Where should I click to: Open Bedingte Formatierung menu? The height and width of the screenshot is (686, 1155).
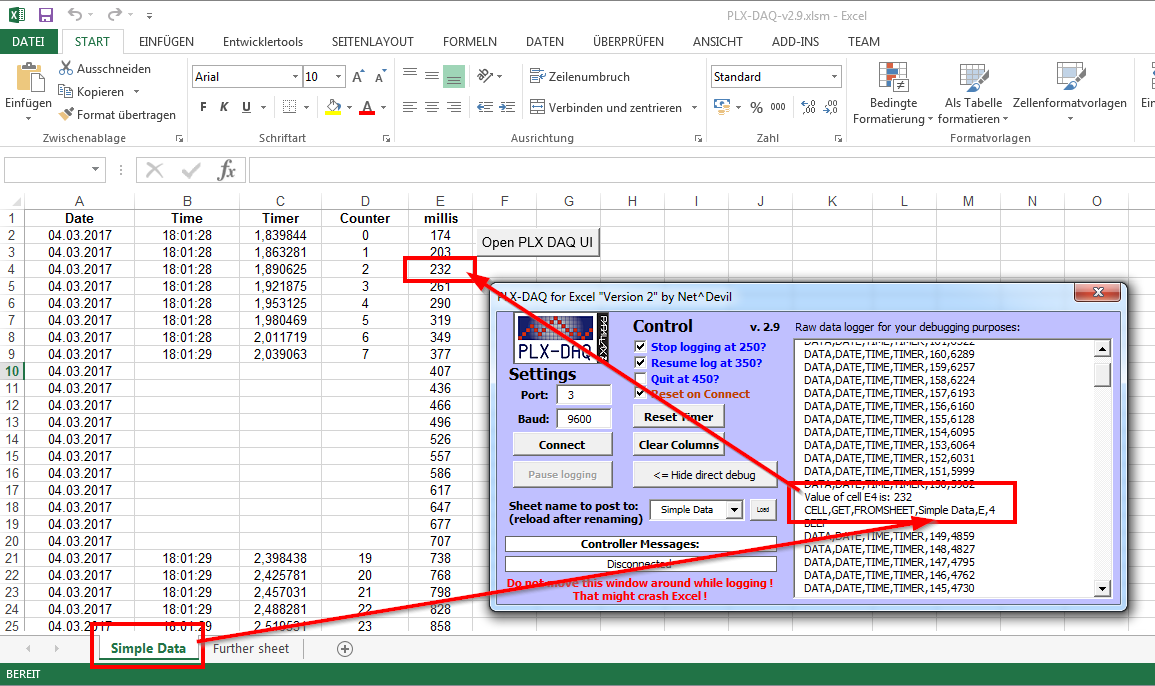893,94
